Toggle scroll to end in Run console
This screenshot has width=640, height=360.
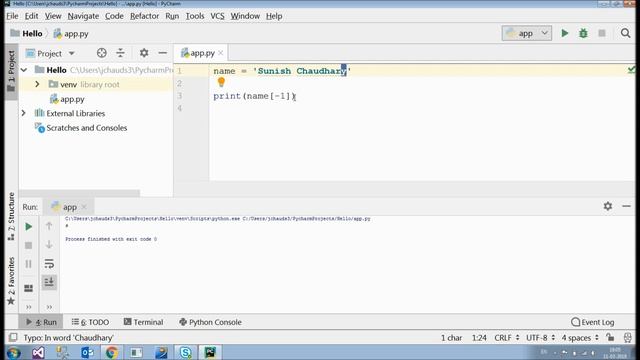click(x=49, y=282)
